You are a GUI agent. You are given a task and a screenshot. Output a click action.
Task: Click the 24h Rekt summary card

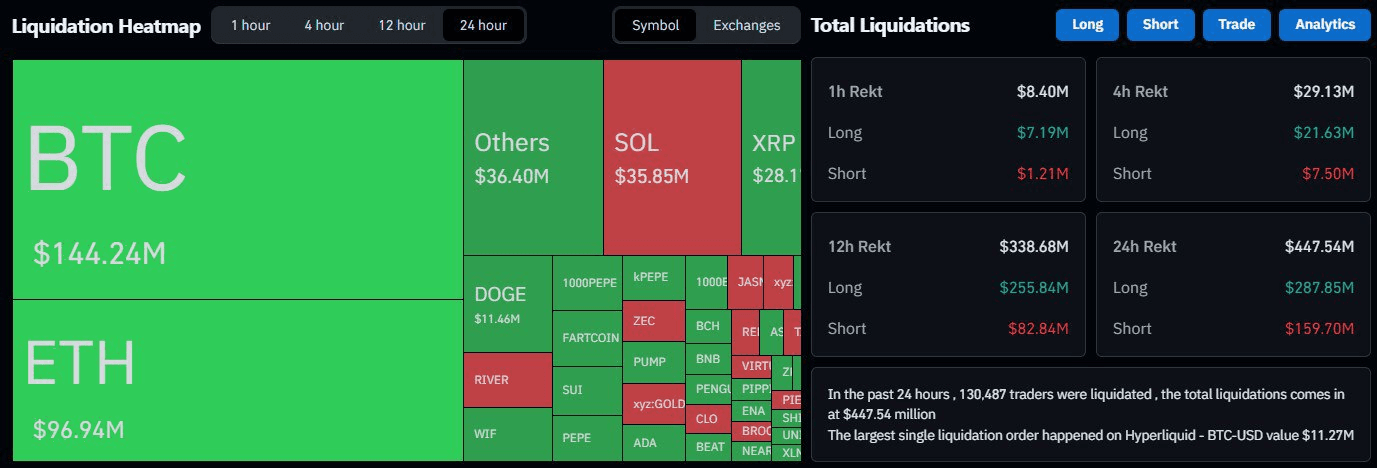click(1233, 285)
